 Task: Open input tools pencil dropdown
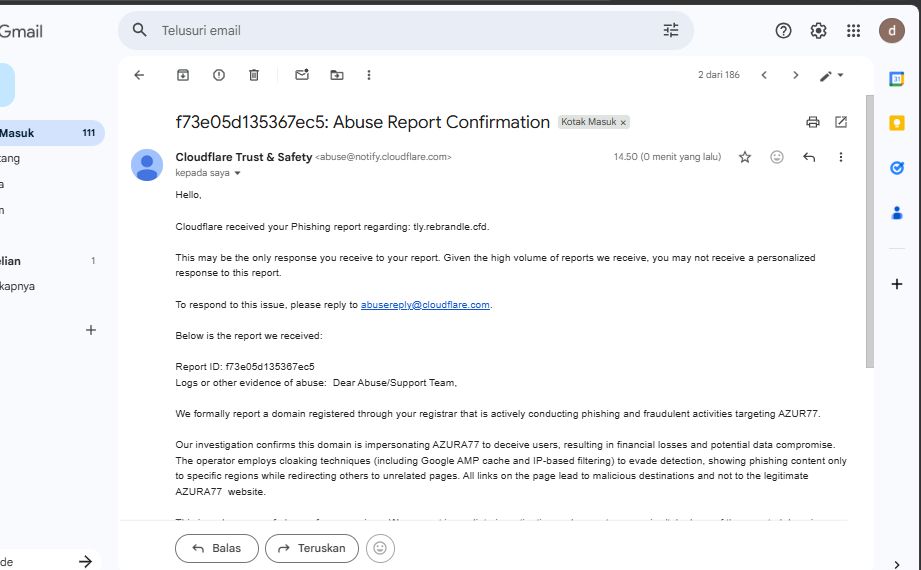831,76
